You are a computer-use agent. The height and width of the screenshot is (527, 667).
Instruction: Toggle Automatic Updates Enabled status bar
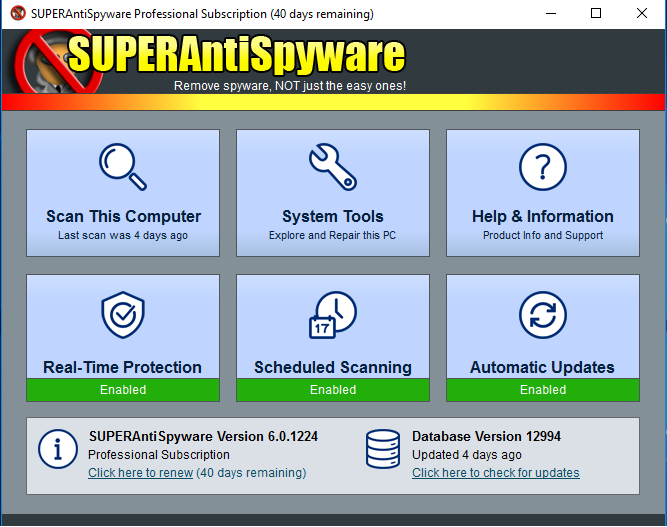pyautogui.click(x=543, y=390)
